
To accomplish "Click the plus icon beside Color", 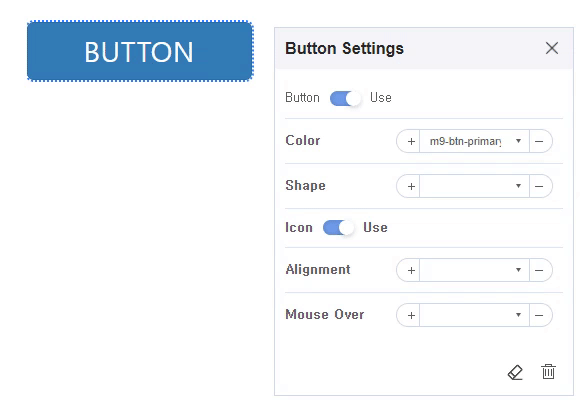I will 409,141.
